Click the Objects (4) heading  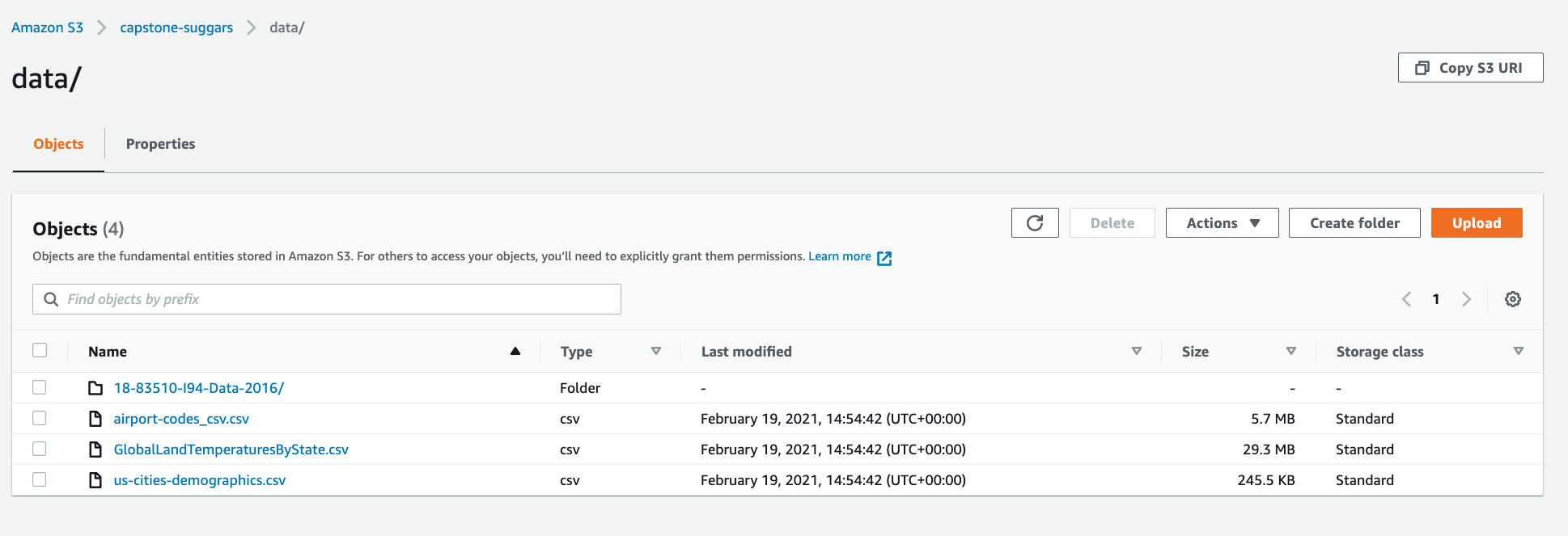tap(78, 229)
